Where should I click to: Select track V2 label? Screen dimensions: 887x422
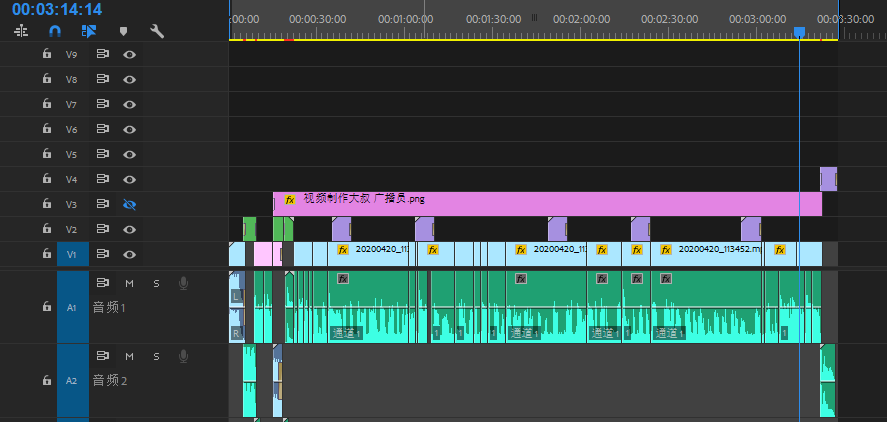[x=71, y=229]
